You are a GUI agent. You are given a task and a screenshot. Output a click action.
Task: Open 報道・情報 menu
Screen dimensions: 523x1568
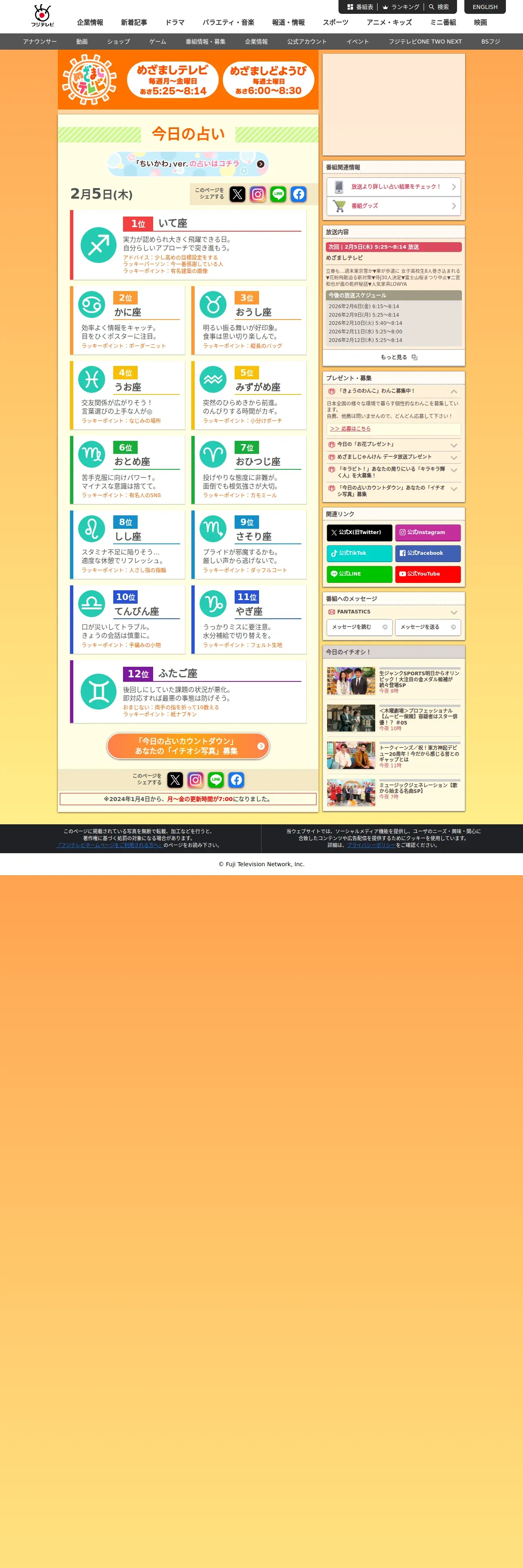[289, 22]
